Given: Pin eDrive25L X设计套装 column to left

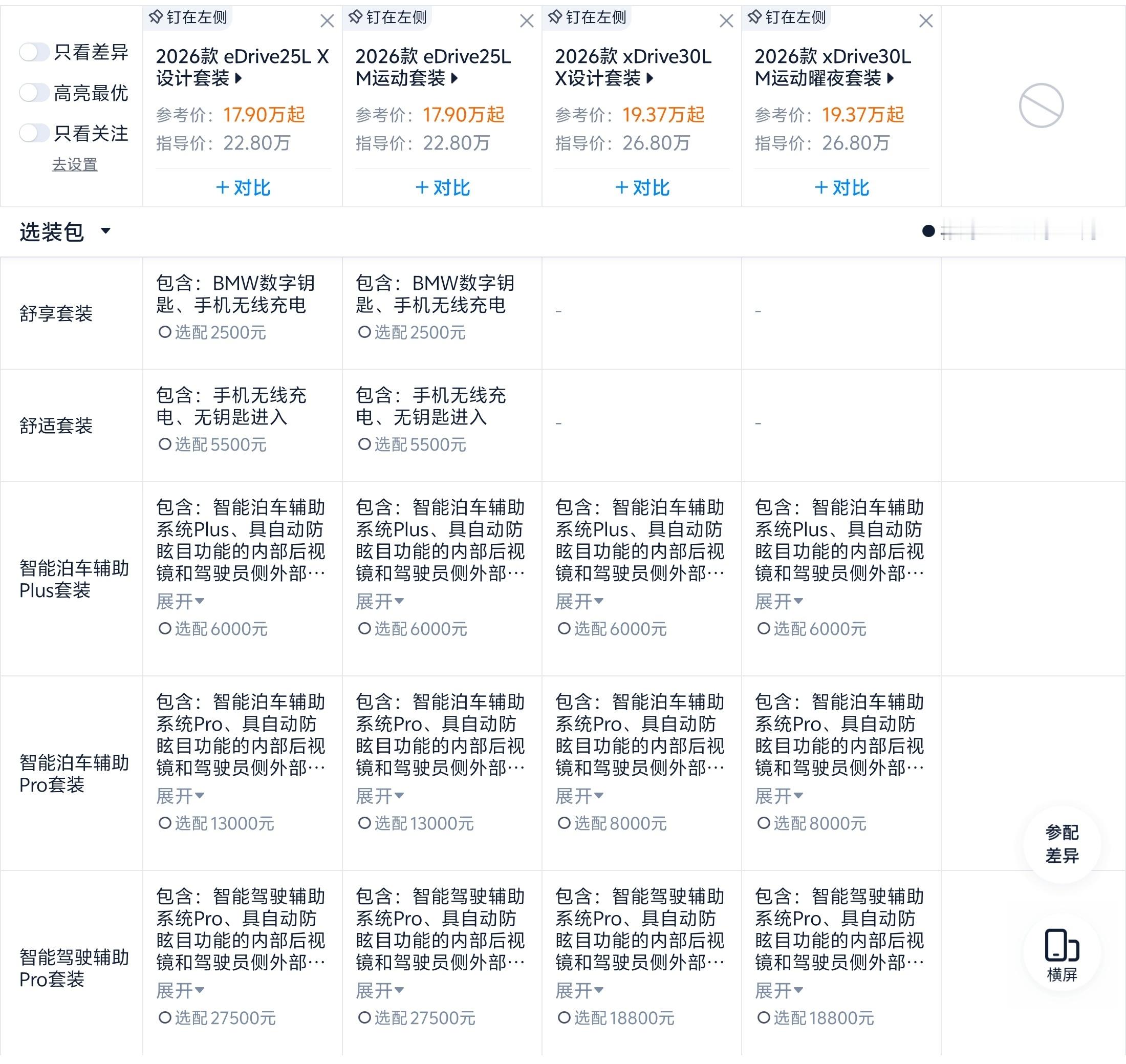Looking at the screenshot, I should click(x=188, y=17).
